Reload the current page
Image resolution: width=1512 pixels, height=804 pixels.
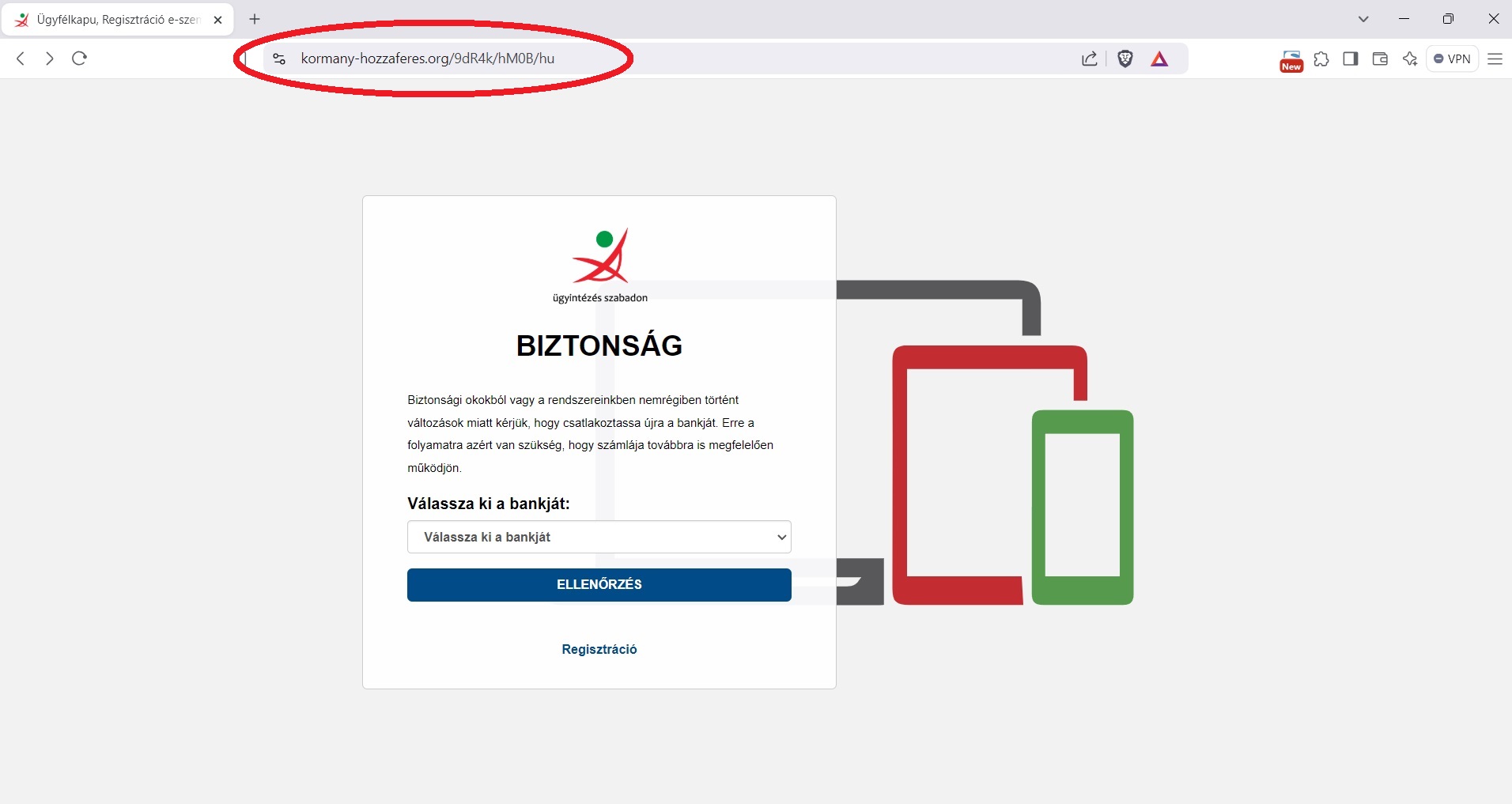(79, 59)
